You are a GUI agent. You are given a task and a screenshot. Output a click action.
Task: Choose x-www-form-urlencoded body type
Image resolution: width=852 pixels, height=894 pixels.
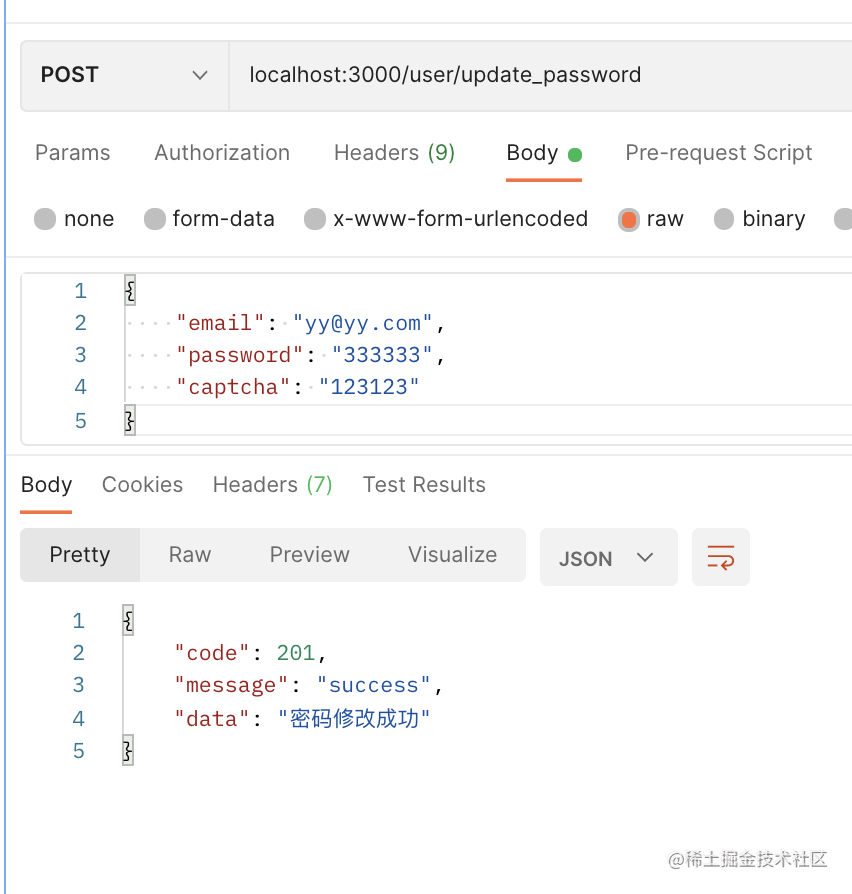[315, 219]
